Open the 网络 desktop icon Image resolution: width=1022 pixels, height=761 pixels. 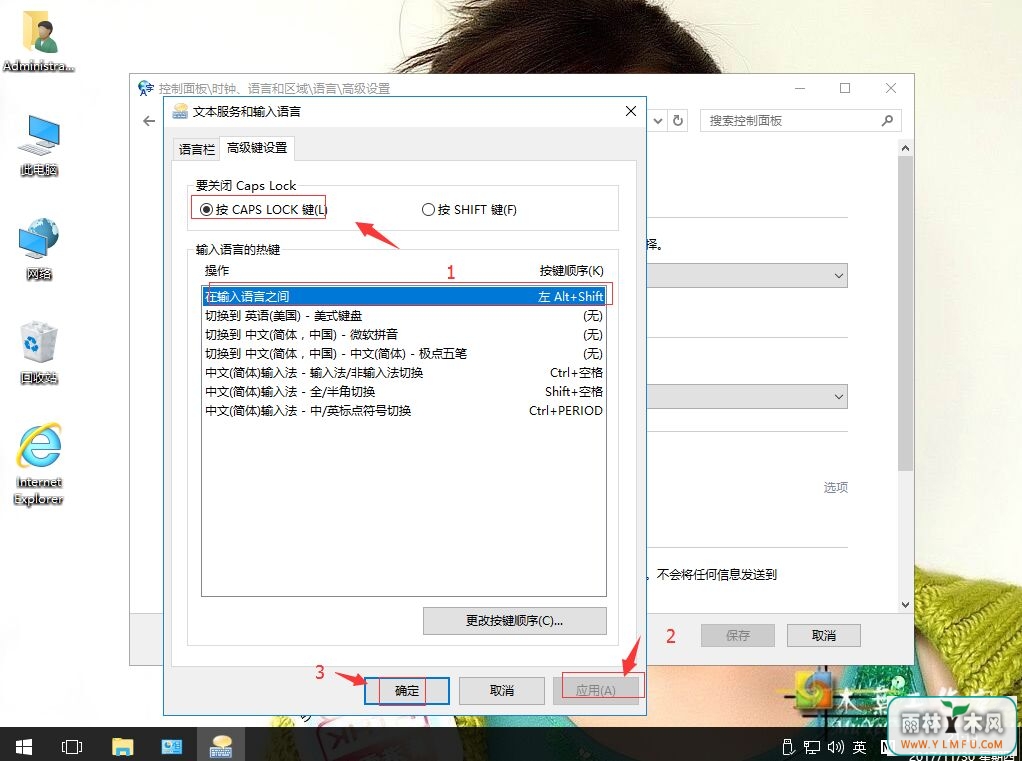click(x=39, y=249)
